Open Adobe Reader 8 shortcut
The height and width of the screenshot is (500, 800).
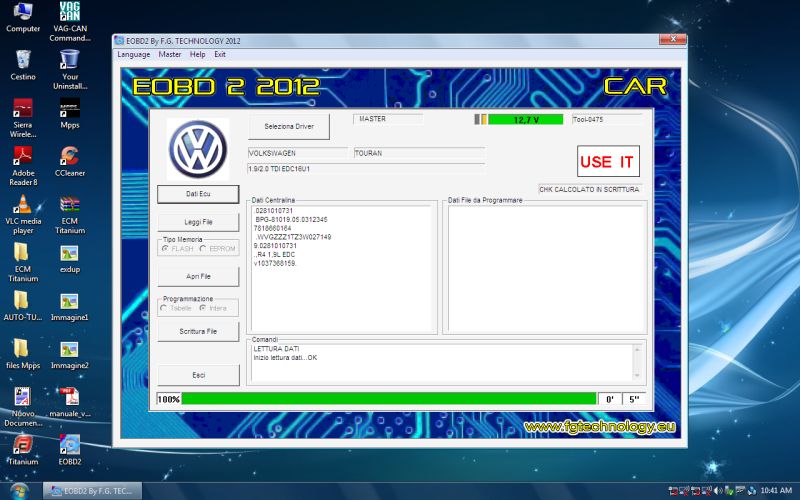[x=23, y=166]
